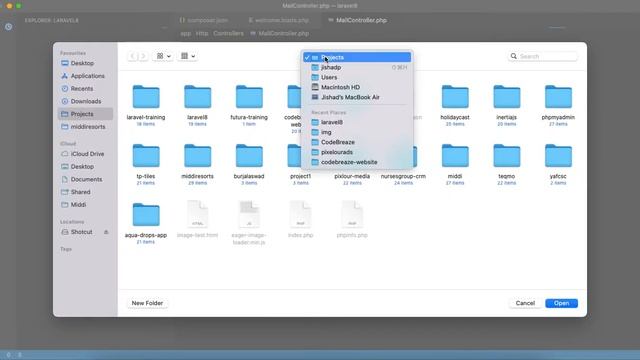Click the Open button
The width and height of the screenshot is (640, 360).
562,303
